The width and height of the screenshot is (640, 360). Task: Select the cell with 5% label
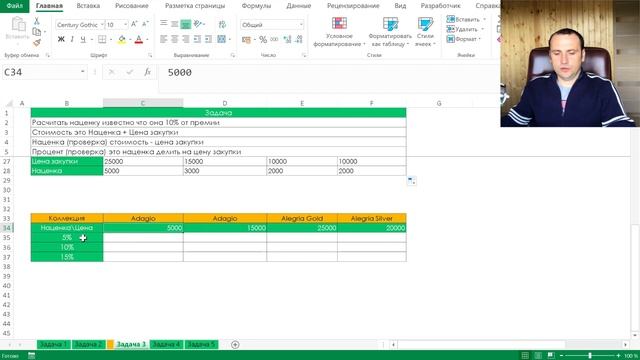coord(67,238)
